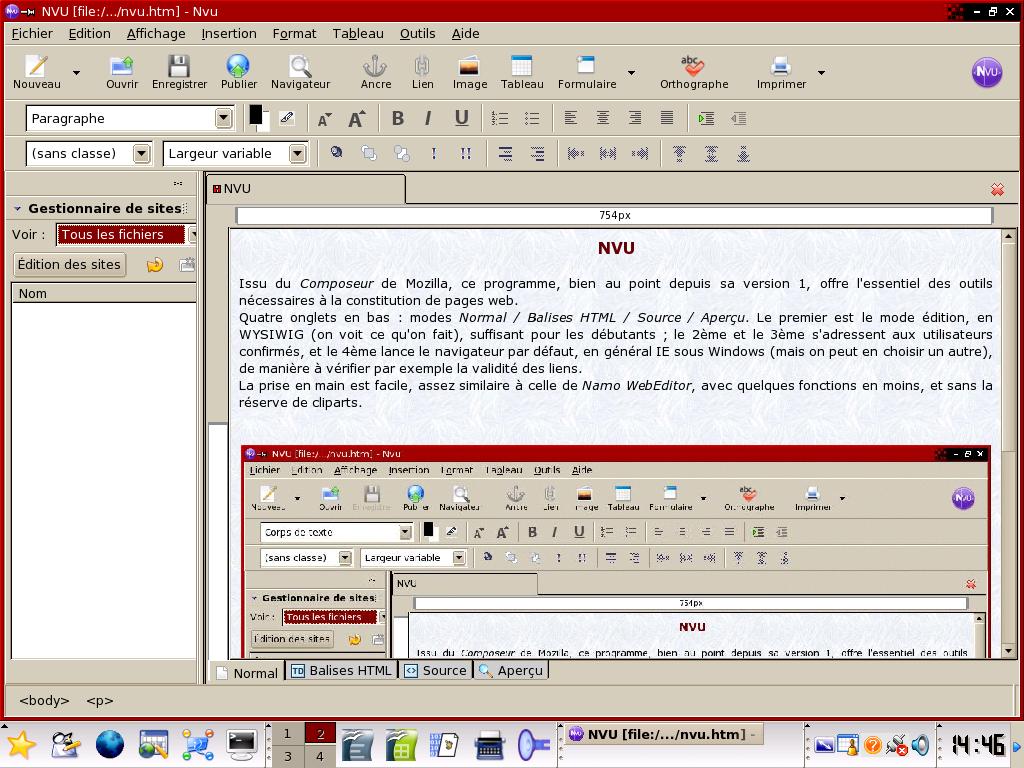This screenshot has width=1024, height=768.
Task: Open the Format menu
Action: tap(294, 33)
